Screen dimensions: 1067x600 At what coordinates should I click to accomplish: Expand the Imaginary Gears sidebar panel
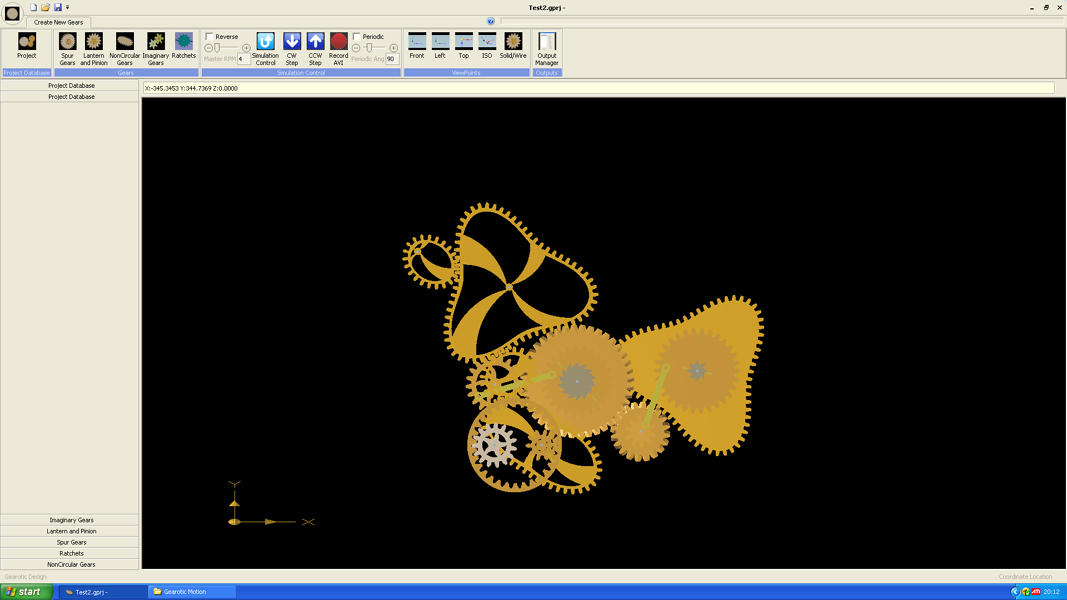pos(71,520)
